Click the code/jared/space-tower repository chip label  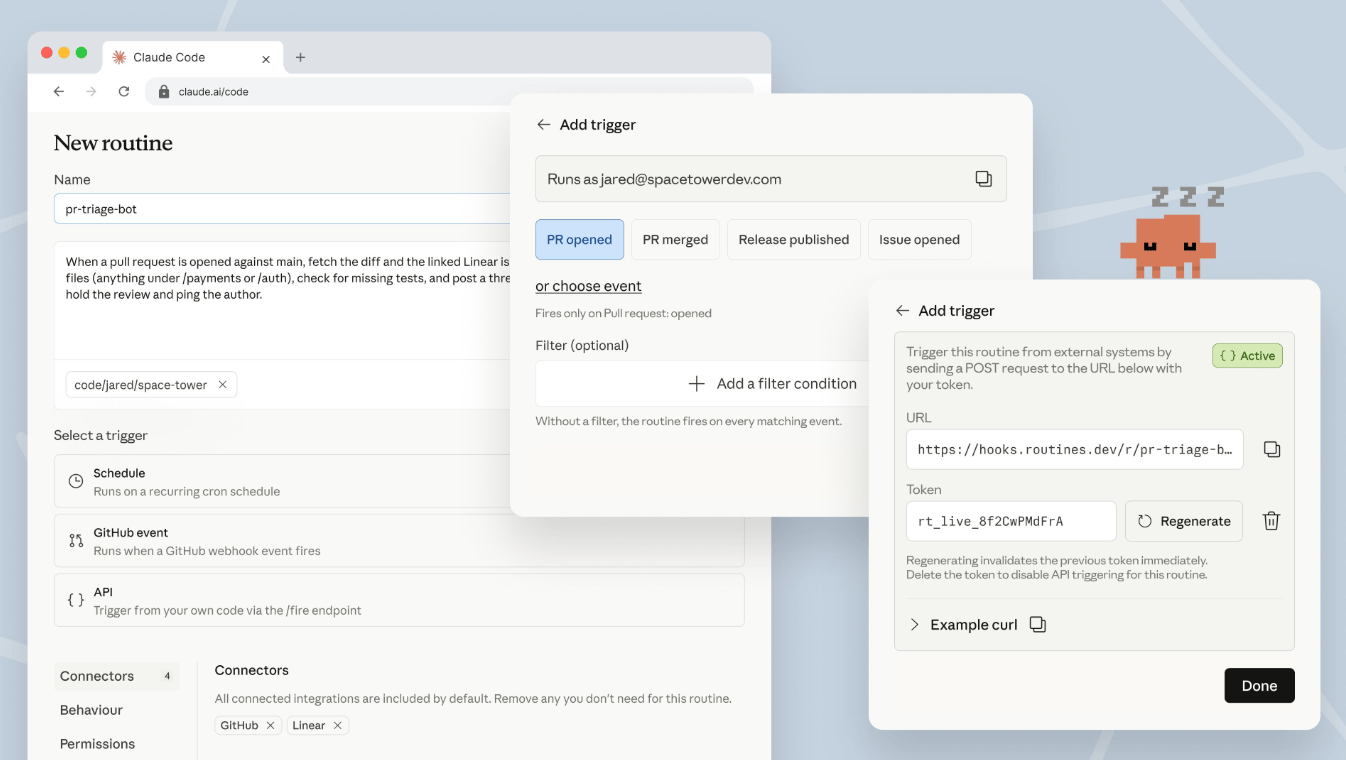pos(141,385)
